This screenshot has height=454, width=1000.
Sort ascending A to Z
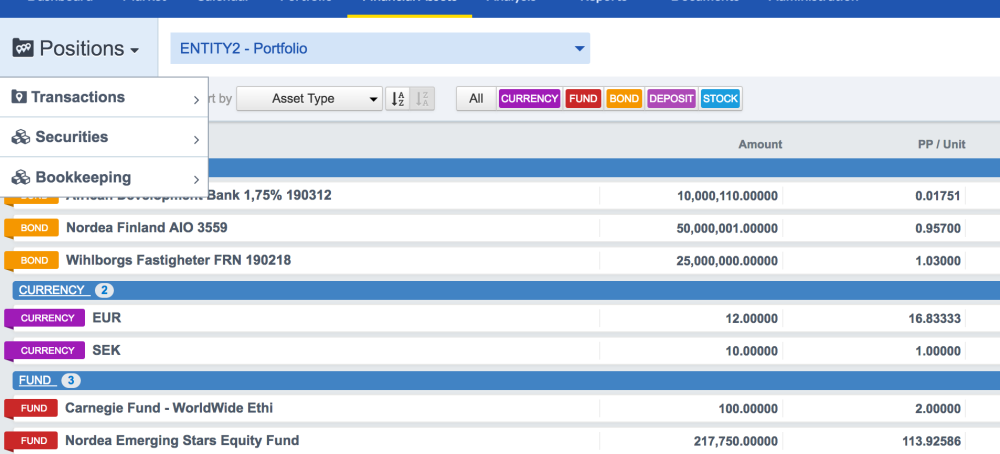[397, 99]
